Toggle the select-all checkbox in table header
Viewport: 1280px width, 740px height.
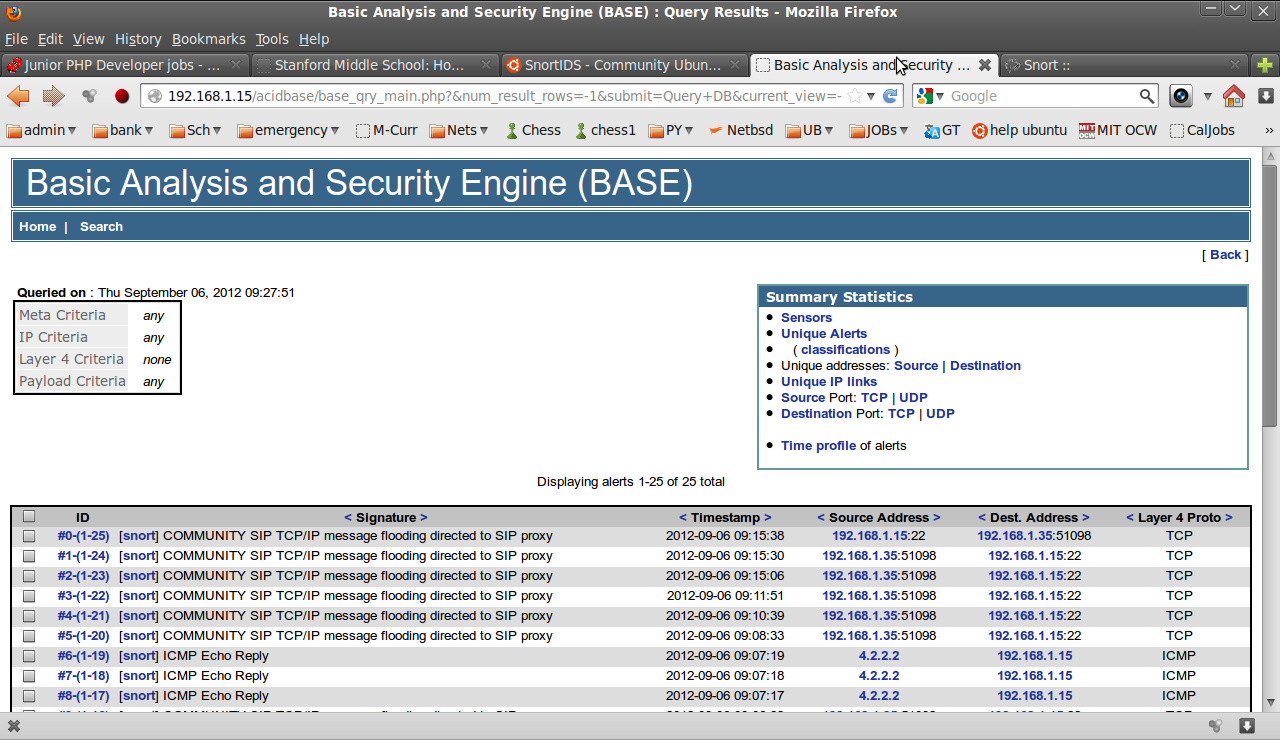(29, 517)
